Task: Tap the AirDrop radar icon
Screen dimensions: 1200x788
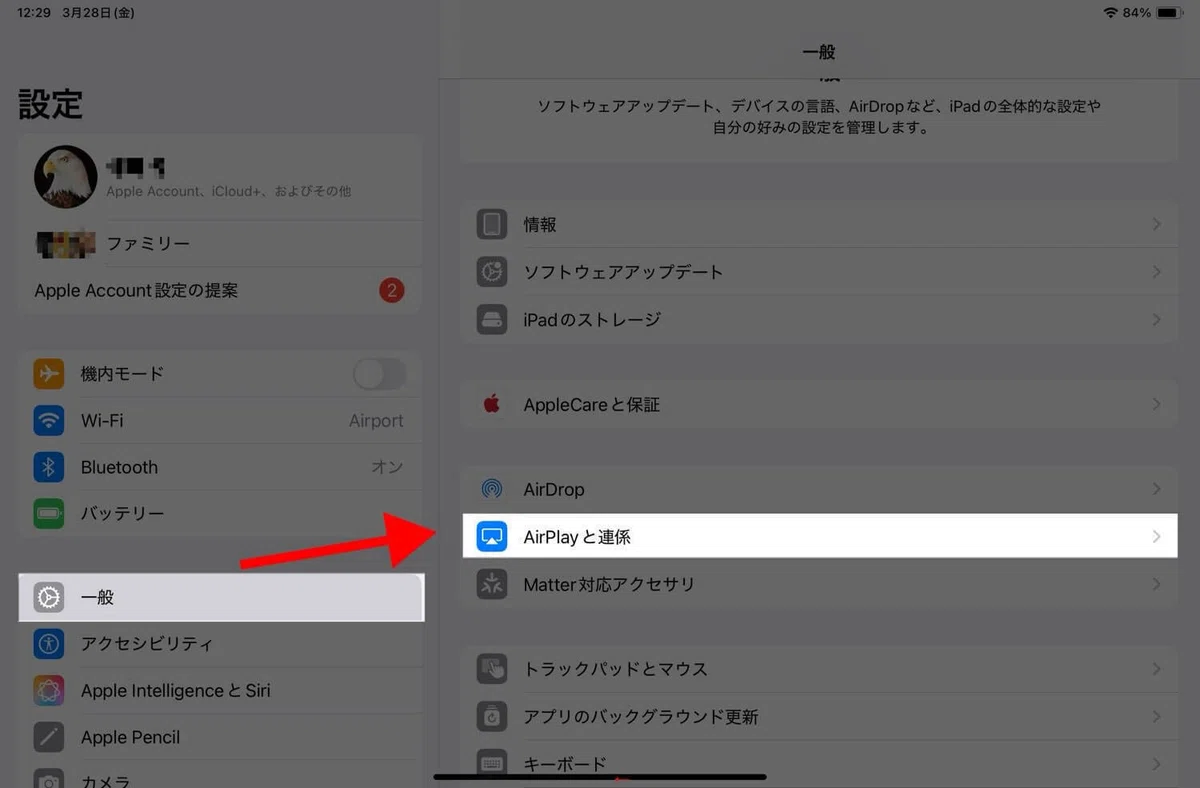Action: point(491,490)
